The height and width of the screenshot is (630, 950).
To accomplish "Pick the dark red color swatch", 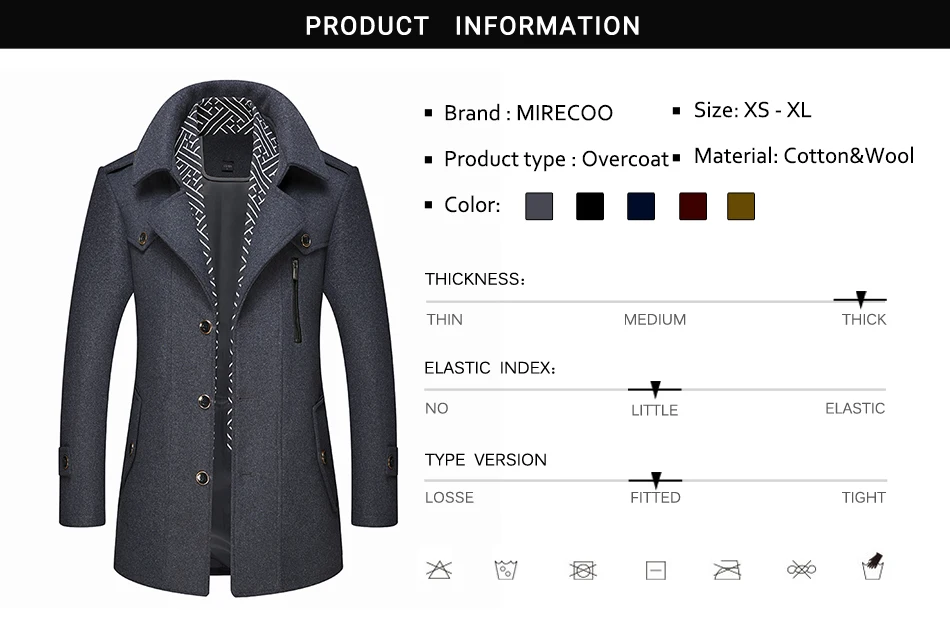I will coord(693,206).
